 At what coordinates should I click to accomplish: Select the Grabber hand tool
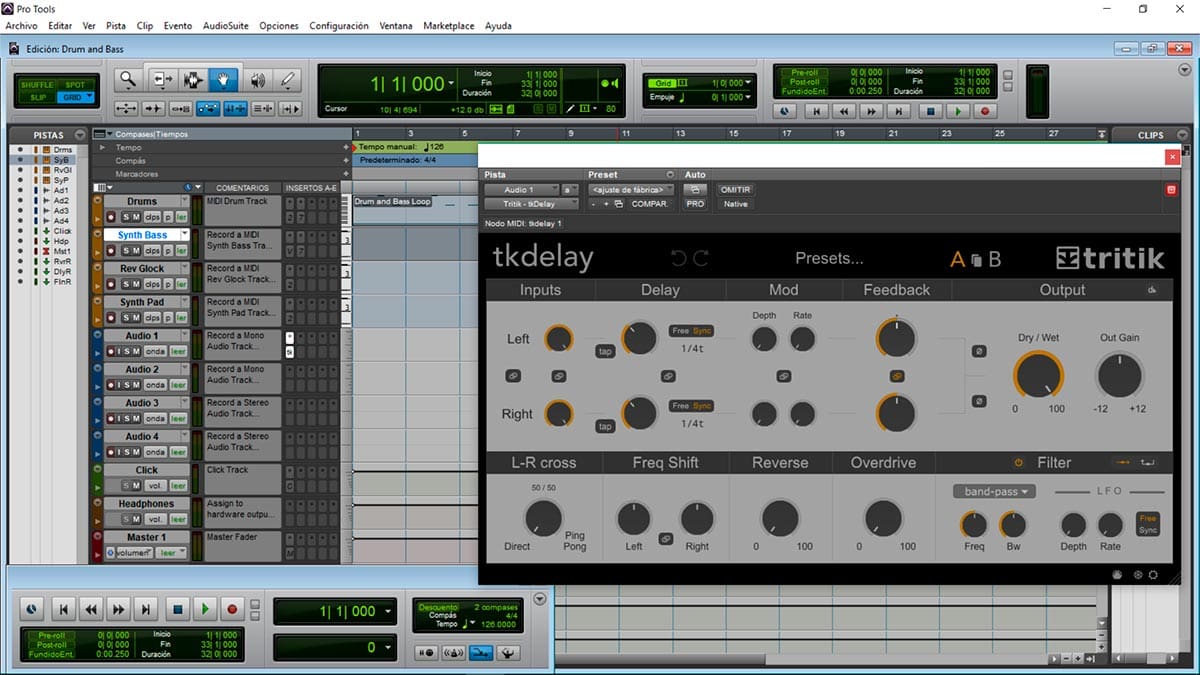(223, 80)
